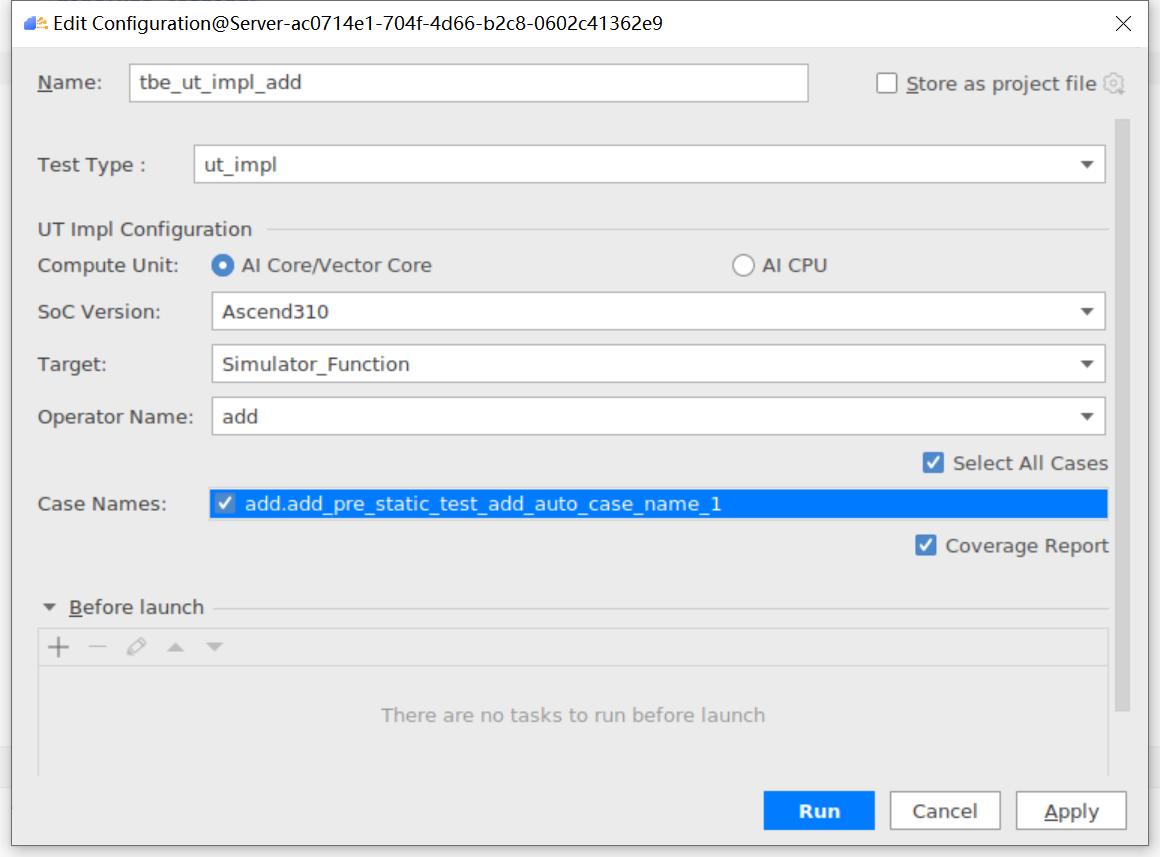
Task: Select AI CPU compute unit
Action: pos(743,265)
